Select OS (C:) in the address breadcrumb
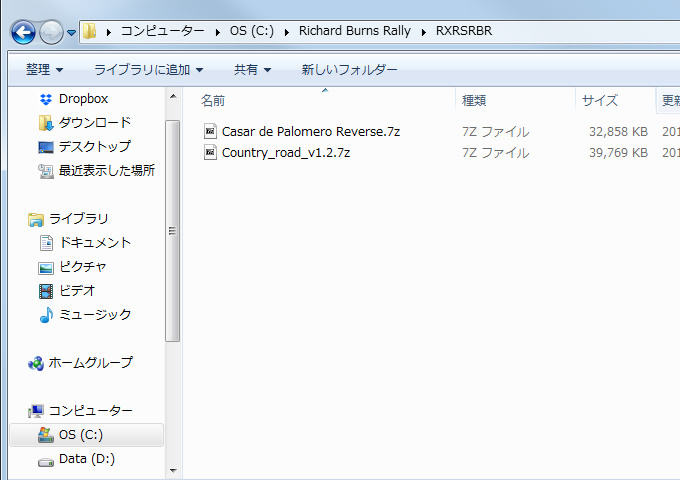680x480 pixels. click(252, 31)
